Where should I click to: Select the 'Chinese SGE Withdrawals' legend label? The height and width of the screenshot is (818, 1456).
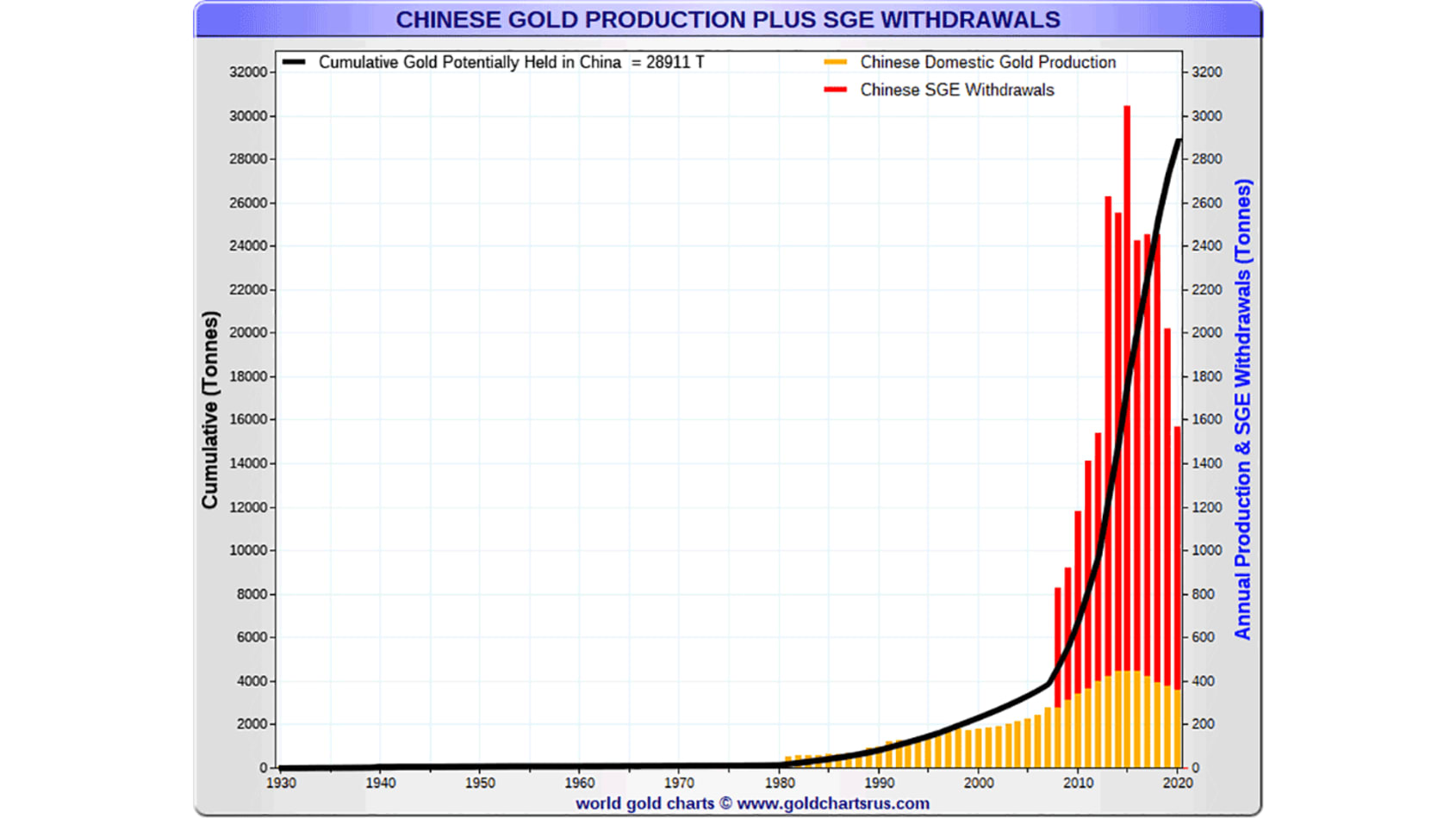[x=956, y=90]
